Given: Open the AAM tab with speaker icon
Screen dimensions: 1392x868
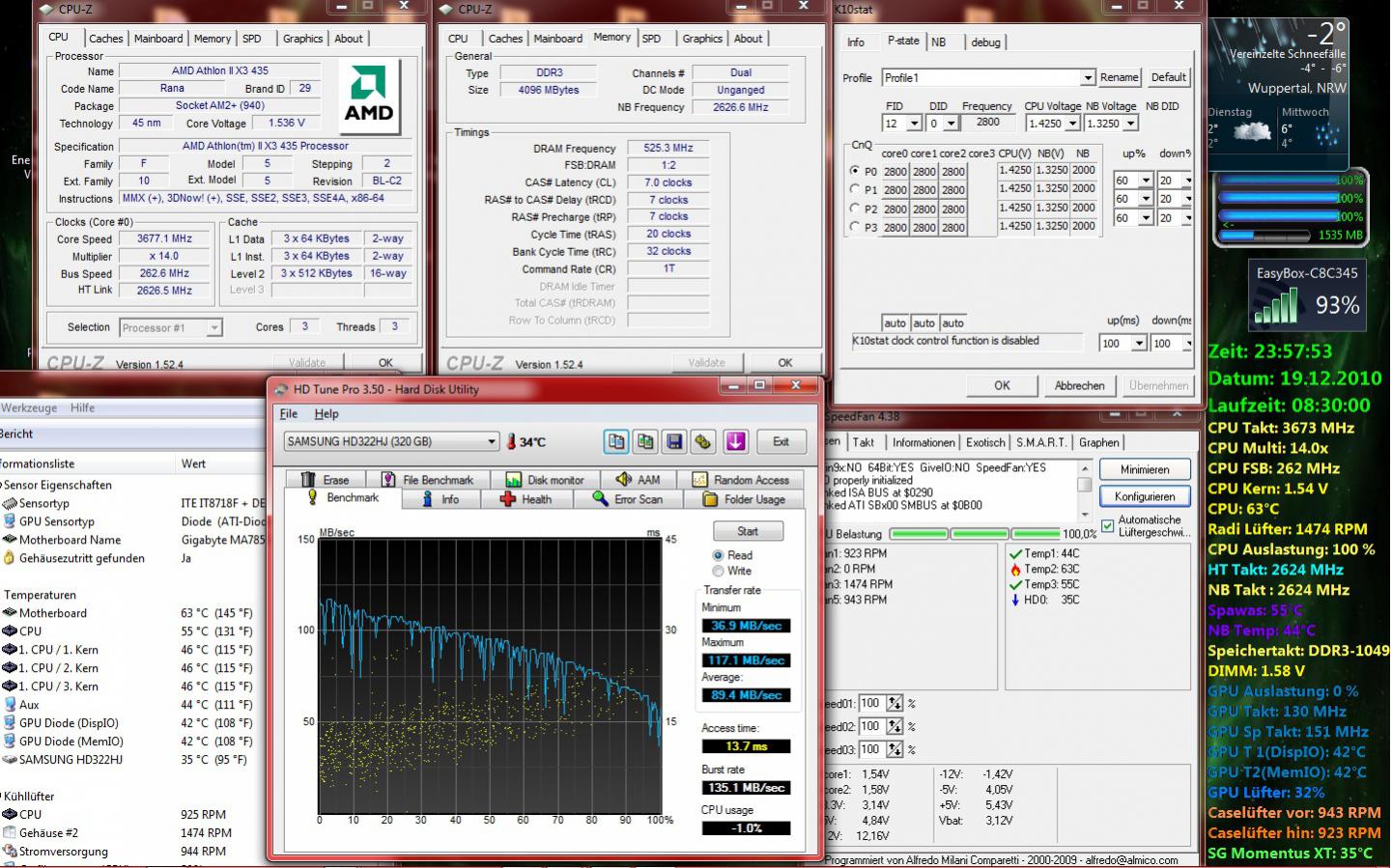Looking at the screenshot, I should [638, 480].
